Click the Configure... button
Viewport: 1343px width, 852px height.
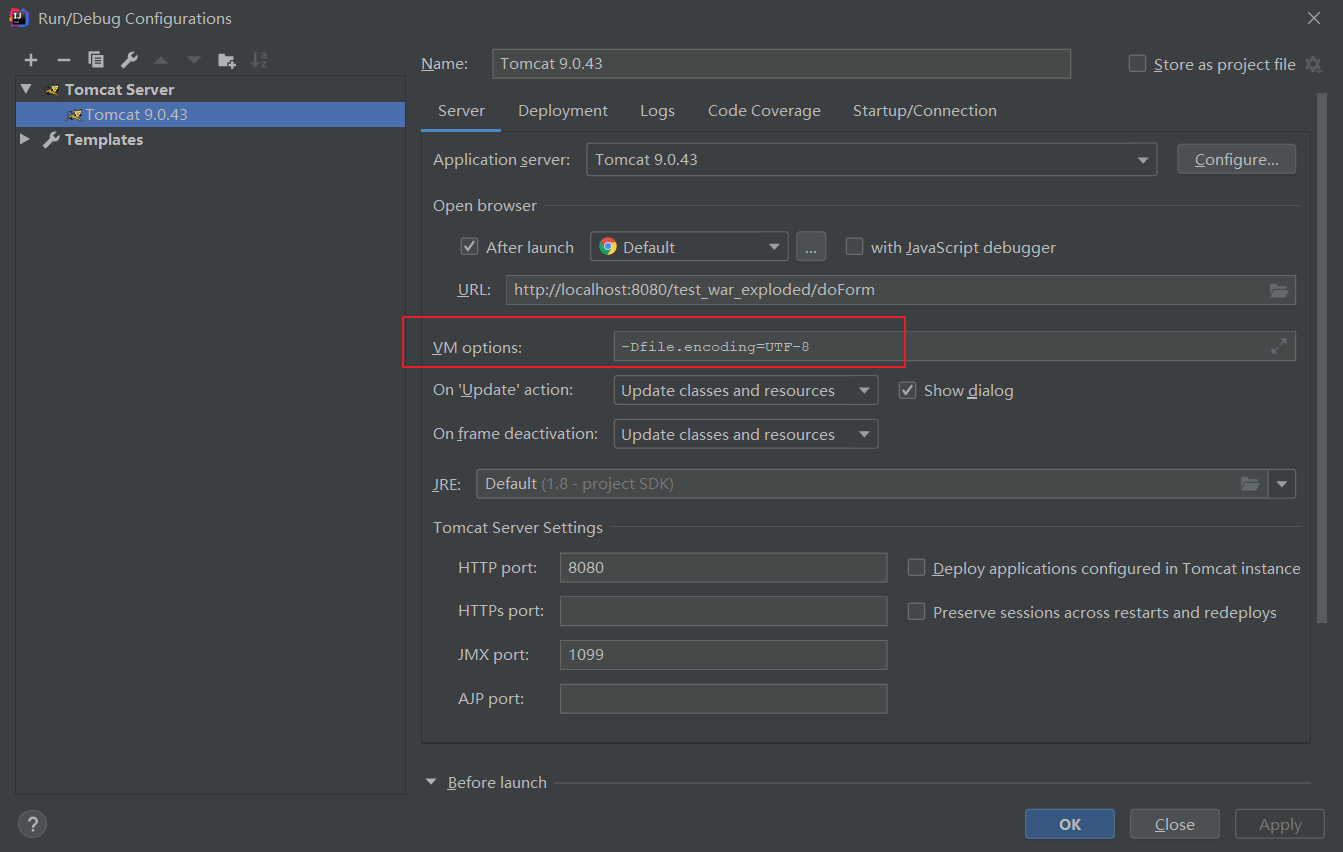[x=1237, y=160]
